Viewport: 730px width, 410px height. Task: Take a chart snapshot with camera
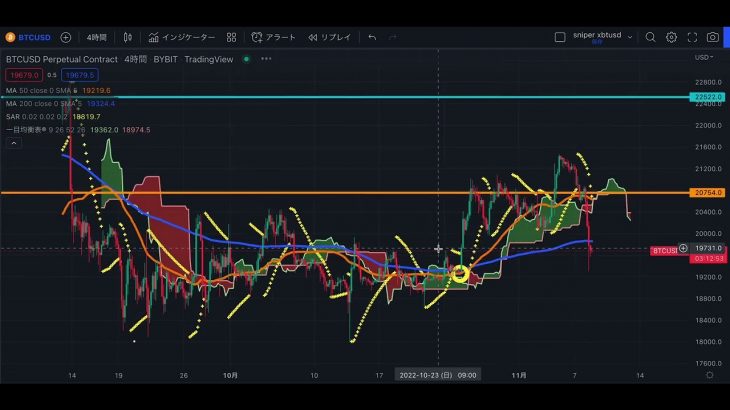click(x=713, y=37)
